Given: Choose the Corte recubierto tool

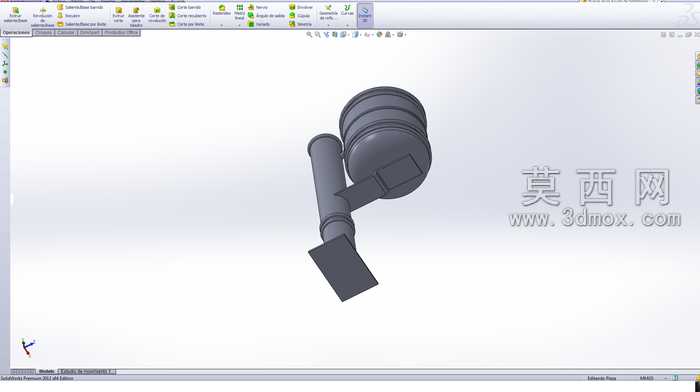Looking at the screenshot, I should coord(188,16).
